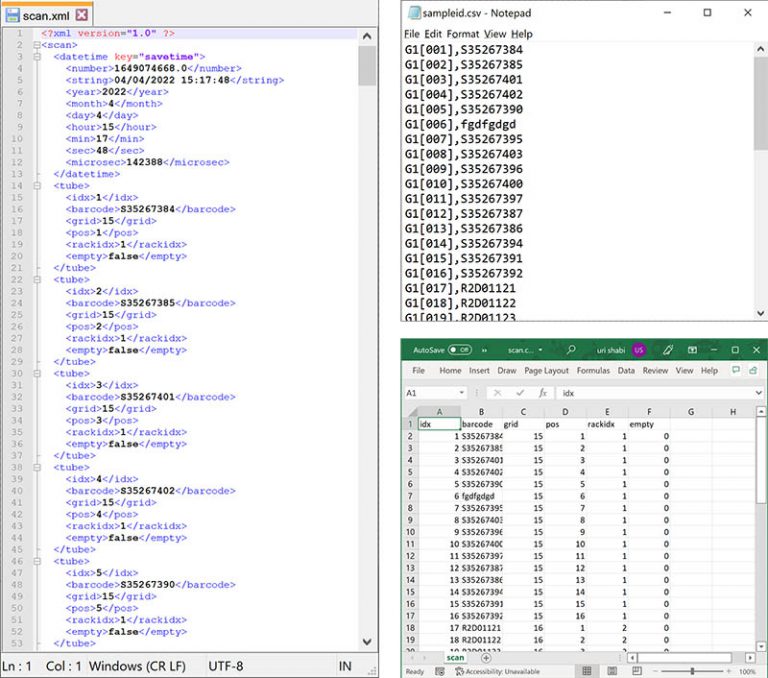Add a new sheet with plus icon
This screenshot has height=678, width=768.
pyautogui.click(x=486, y=657)
